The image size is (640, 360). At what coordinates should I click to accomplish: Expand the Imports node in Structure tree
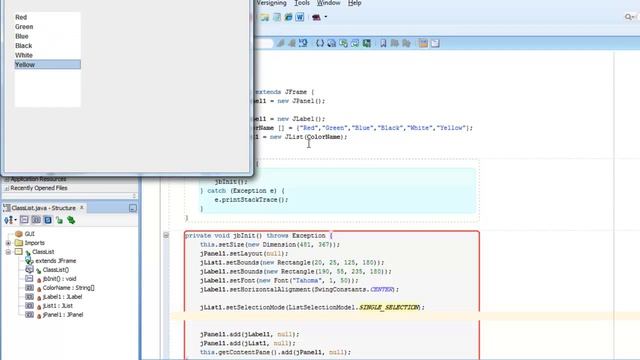click(x=8, y=243)
